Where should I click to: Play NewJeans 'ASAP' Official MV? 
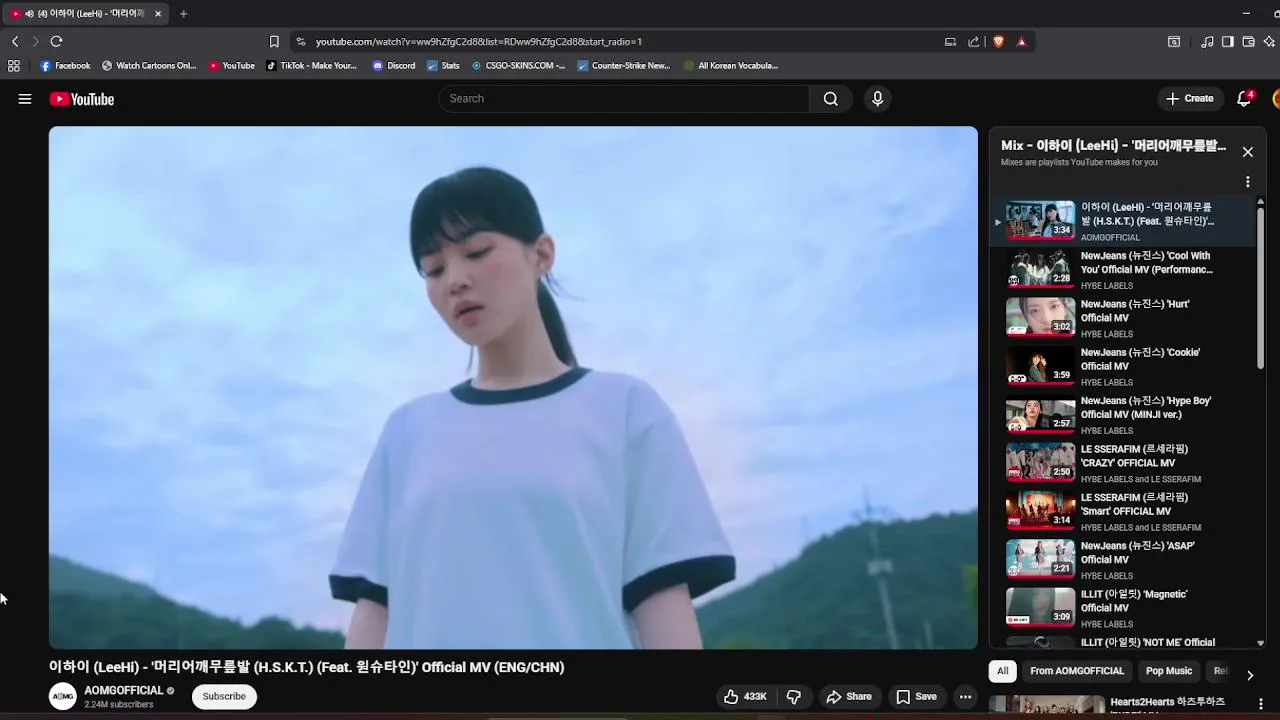[x=1122, y=560]
